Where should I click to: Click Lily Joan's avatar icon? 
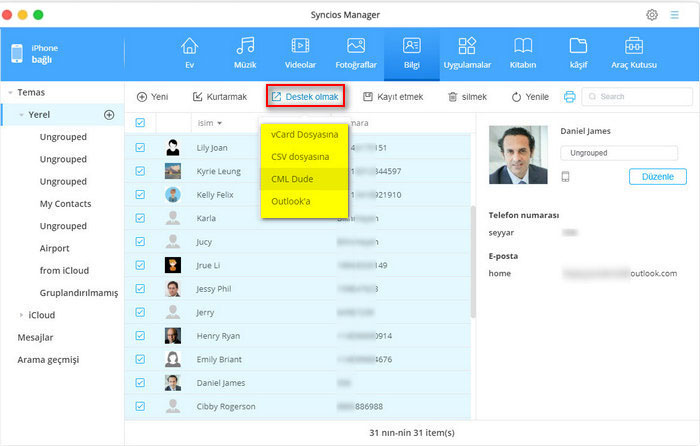pyautogui.click(x=173, y=147)
